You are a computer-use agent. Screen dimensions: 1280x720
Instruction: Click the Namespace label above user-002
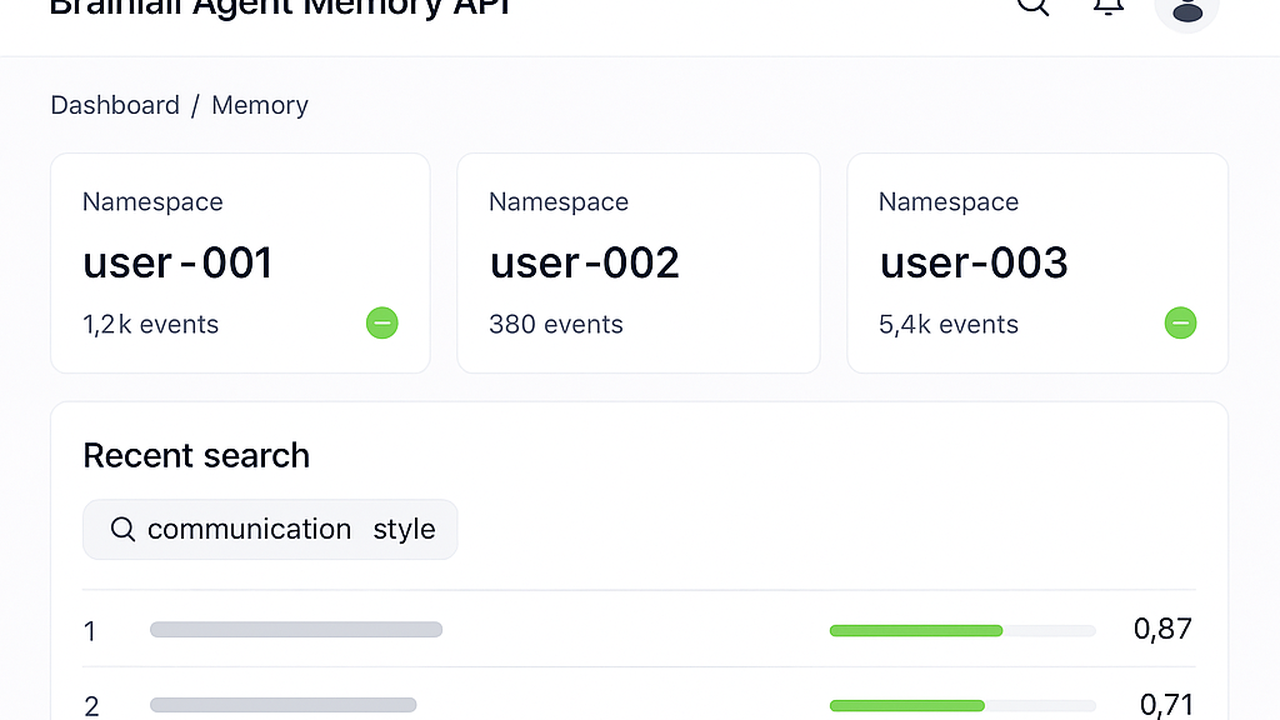559,202
